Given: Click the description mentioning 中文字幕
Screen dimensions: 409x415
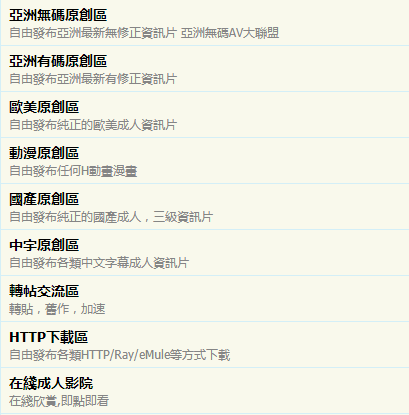Looking at the screenshot, I should click(x=99, y=263).
